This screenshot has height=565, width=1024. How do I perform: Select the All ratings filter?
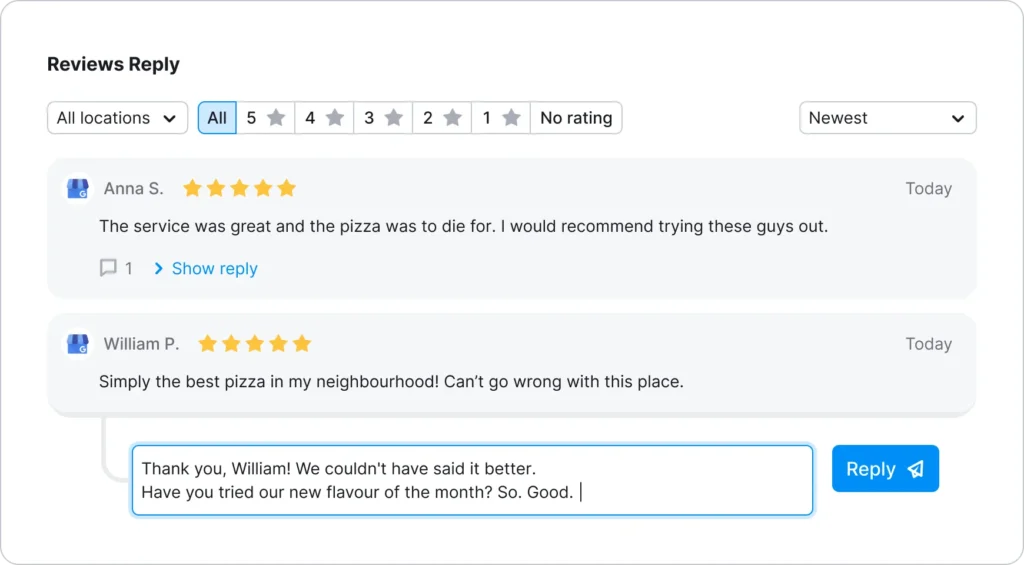point(217,118)
